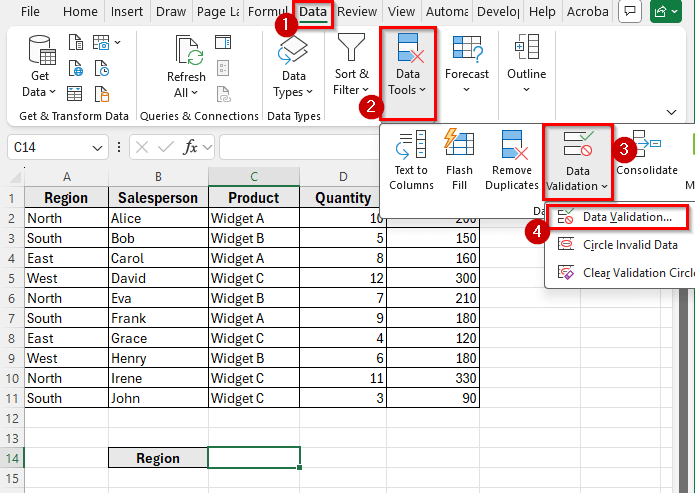695x493 pixels.
Task: Switch to the View tab
Action: point(402,12)
